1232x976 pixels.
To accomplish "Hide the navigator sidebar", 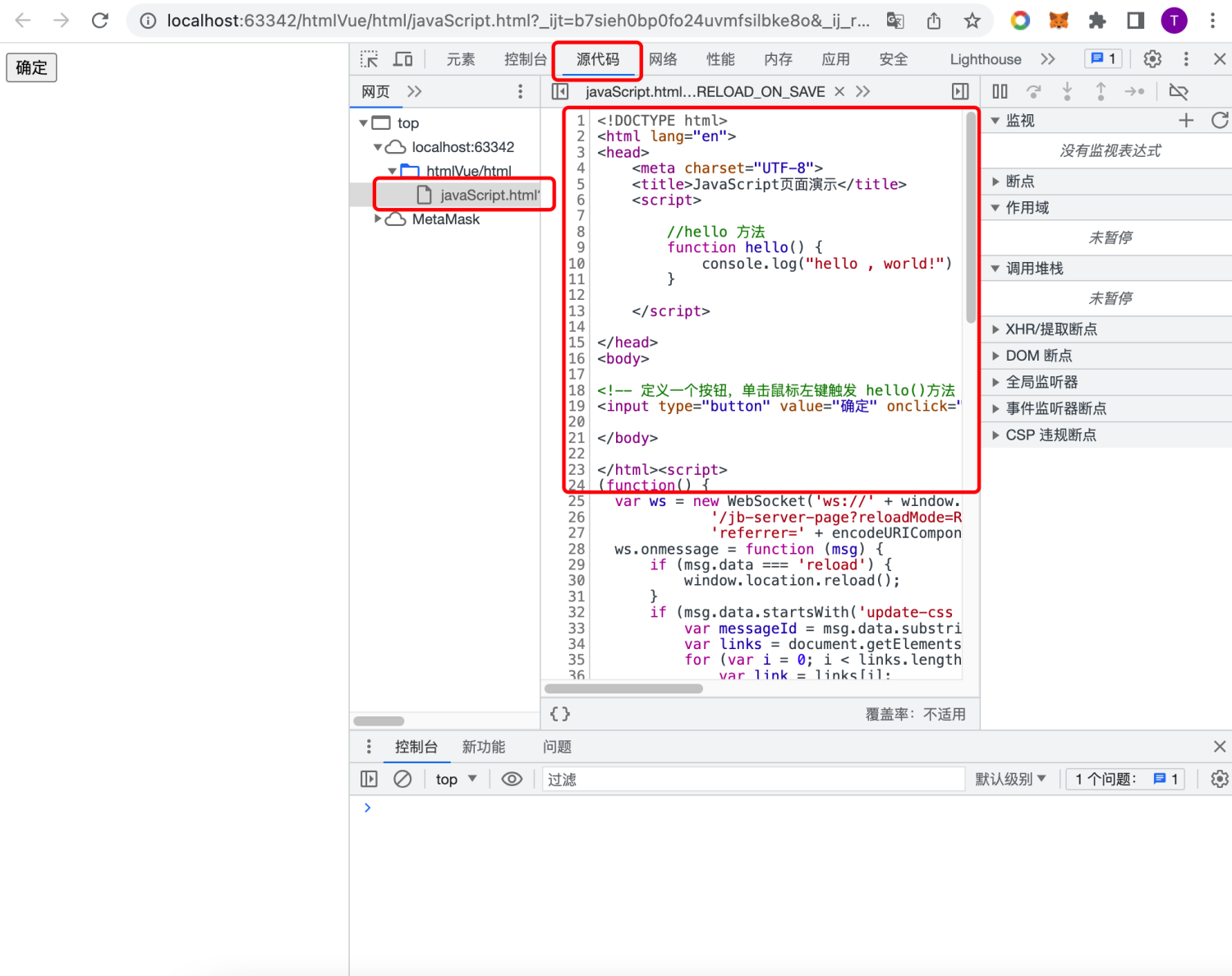I will (560, 91).
